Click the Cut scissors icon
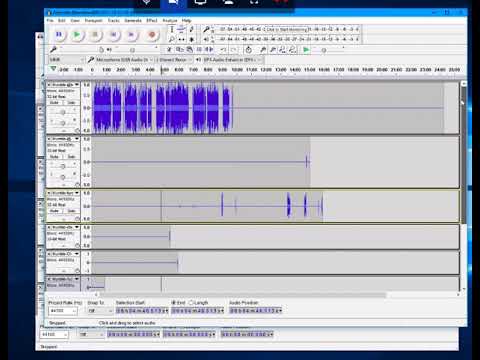 coord(169,50)
